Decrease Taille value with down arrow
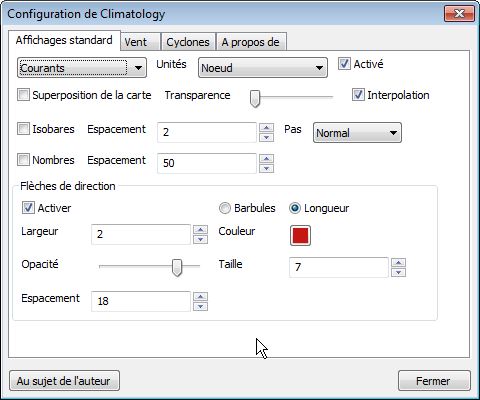Image resolution: width=480 pixels, height=400 pixels. point(398,272)
